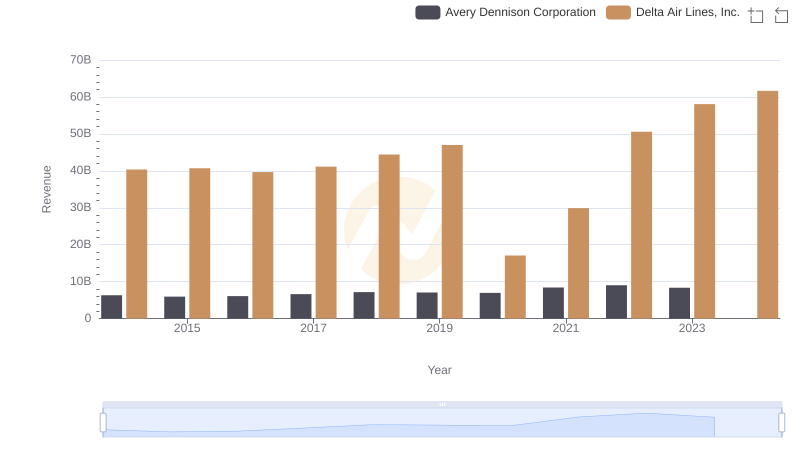Screen dimensions: 800x461
Task: Click the Avery Dennison 2022 bar
Action: 616,301
